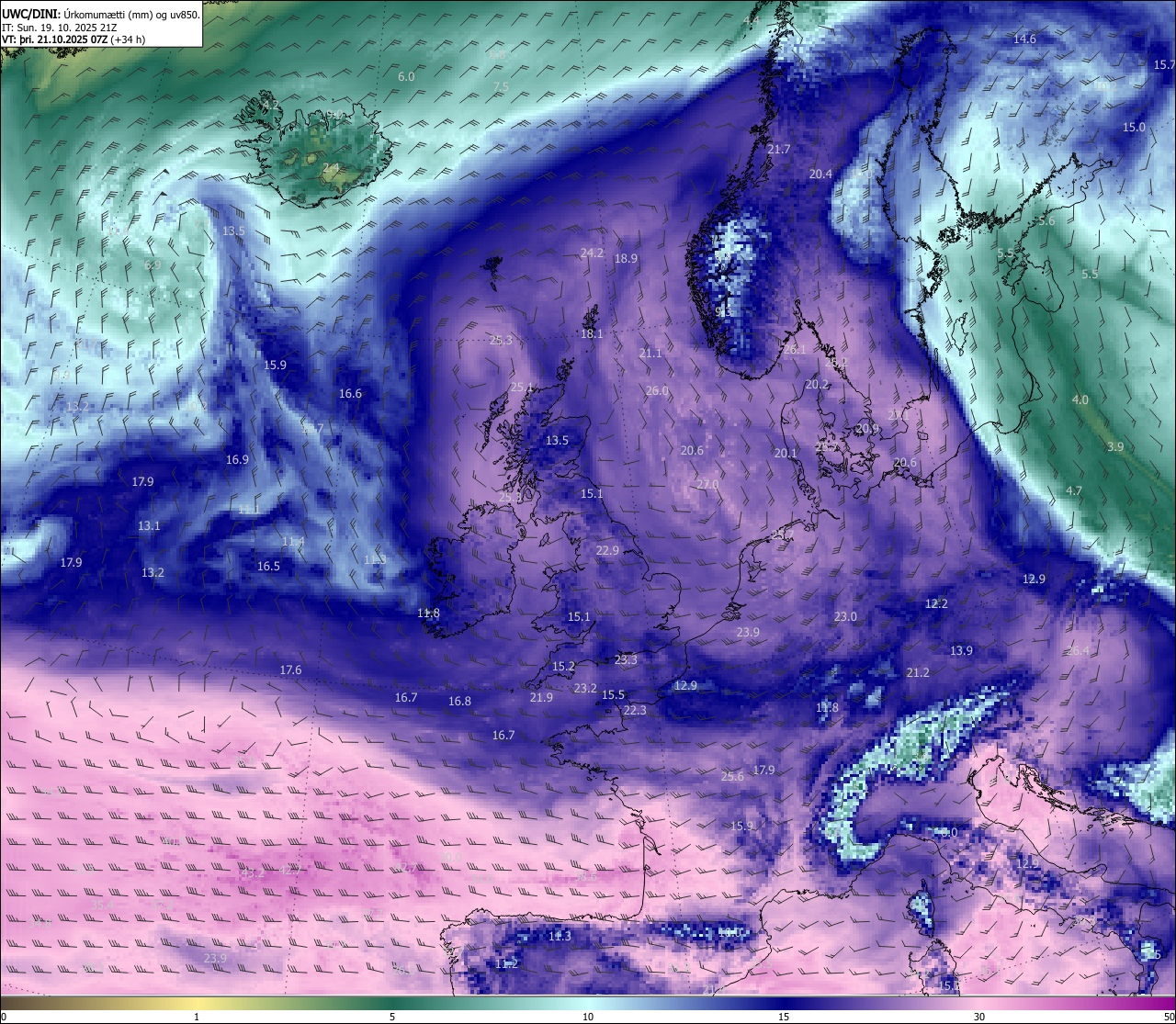The width and height of the screenshot is (1176, 1024).
Task: Click the UWC/DINI Úrkomumætti title line
Action: click(101, 15)
